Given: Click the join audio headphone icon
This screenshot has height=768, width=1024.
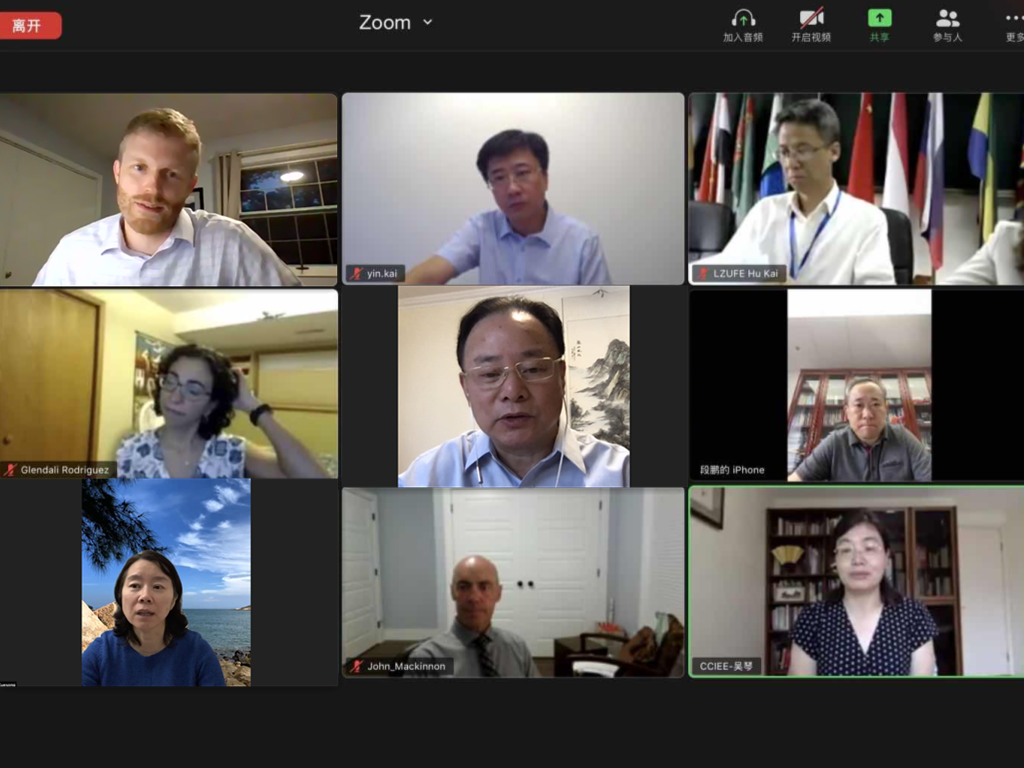Looking at the screenshot, I should pyautogui.click(x=743, y=18).
